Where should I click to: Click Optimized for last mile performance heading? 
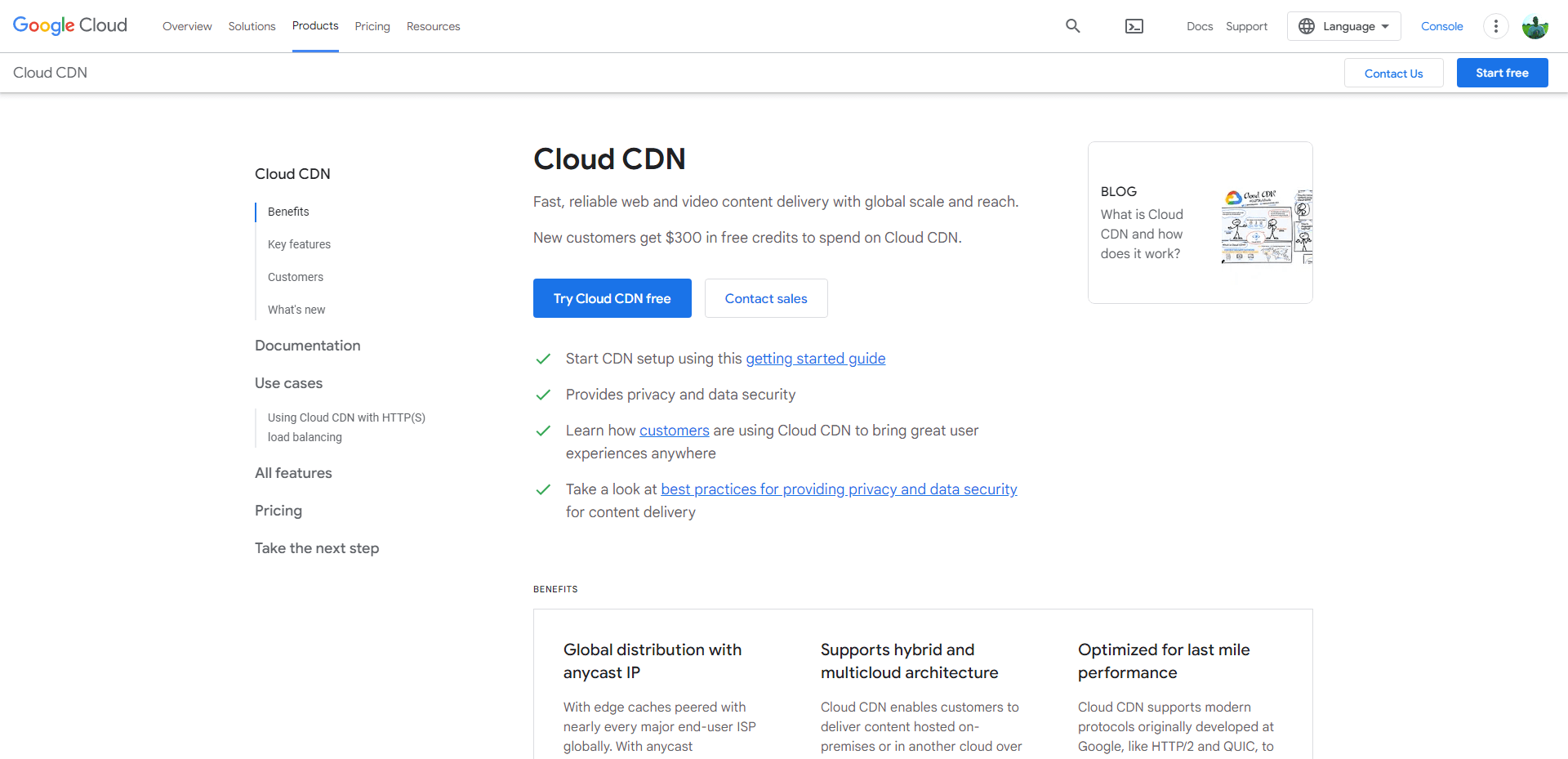(1164, 661)
